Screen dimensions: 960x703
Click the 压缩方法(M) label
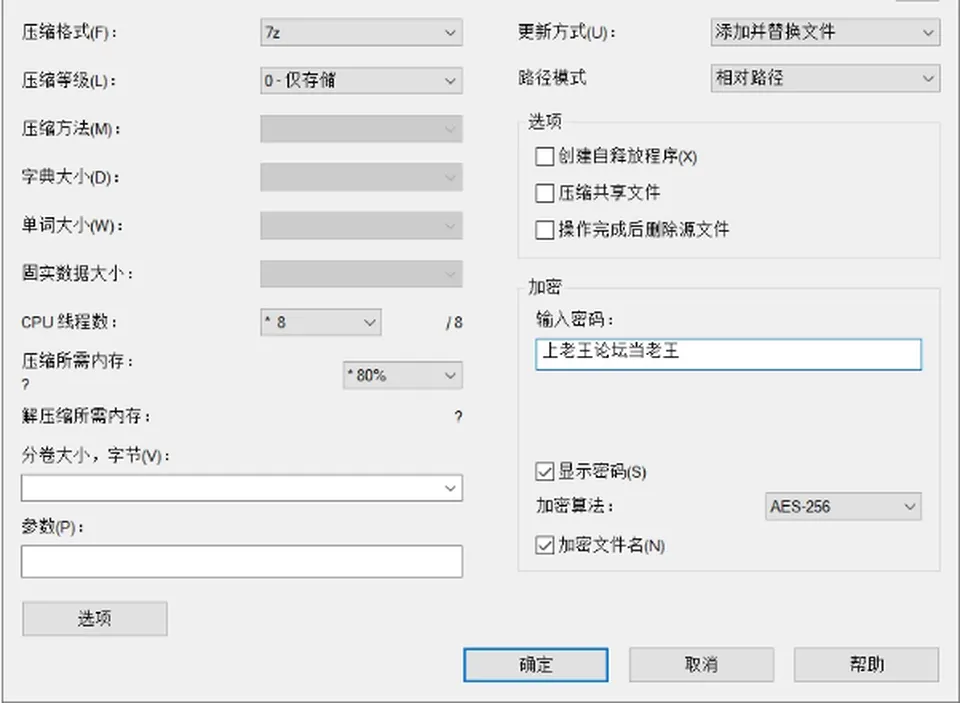pos(71,129)
